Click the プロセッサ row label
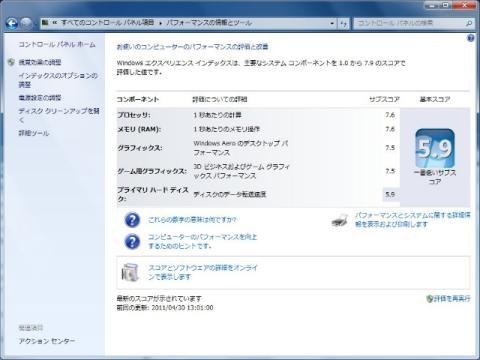The image size is (480, 360). (x=134, y=115)
